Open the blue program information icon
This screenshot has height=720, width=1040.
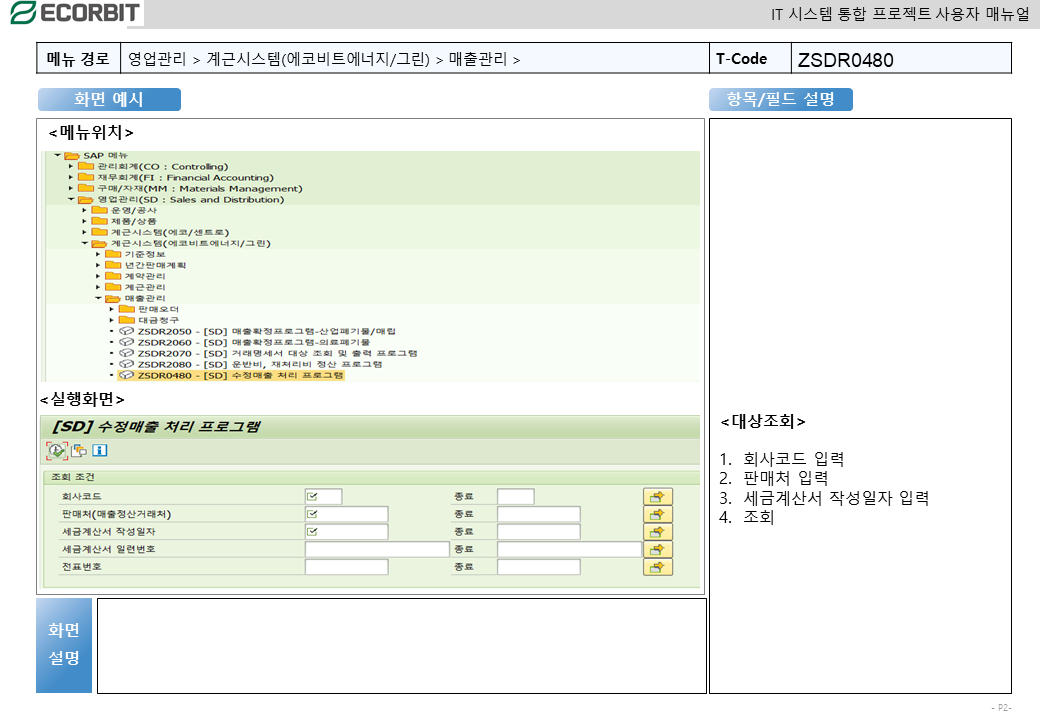pyautogui.click(x=99, y=450)
